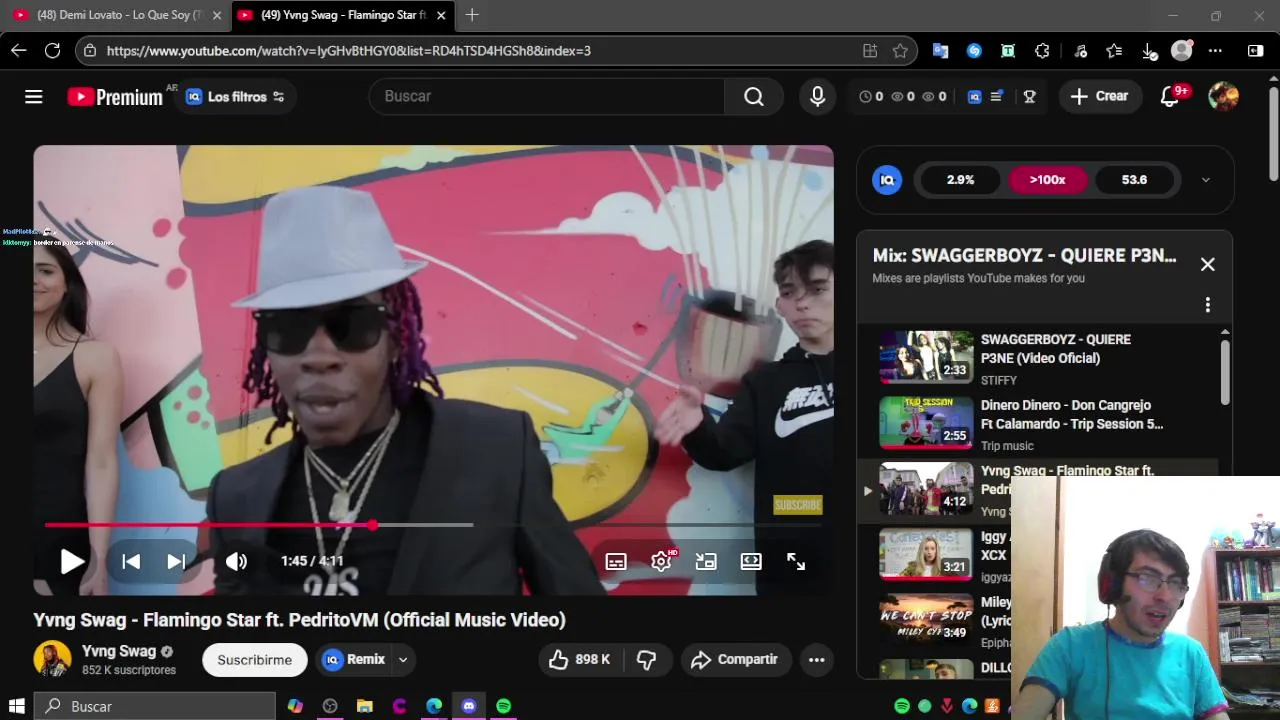The image size is (1280, 720).
Task: Open Los filtros vidIQ filters
Action: tap(234, 97)
